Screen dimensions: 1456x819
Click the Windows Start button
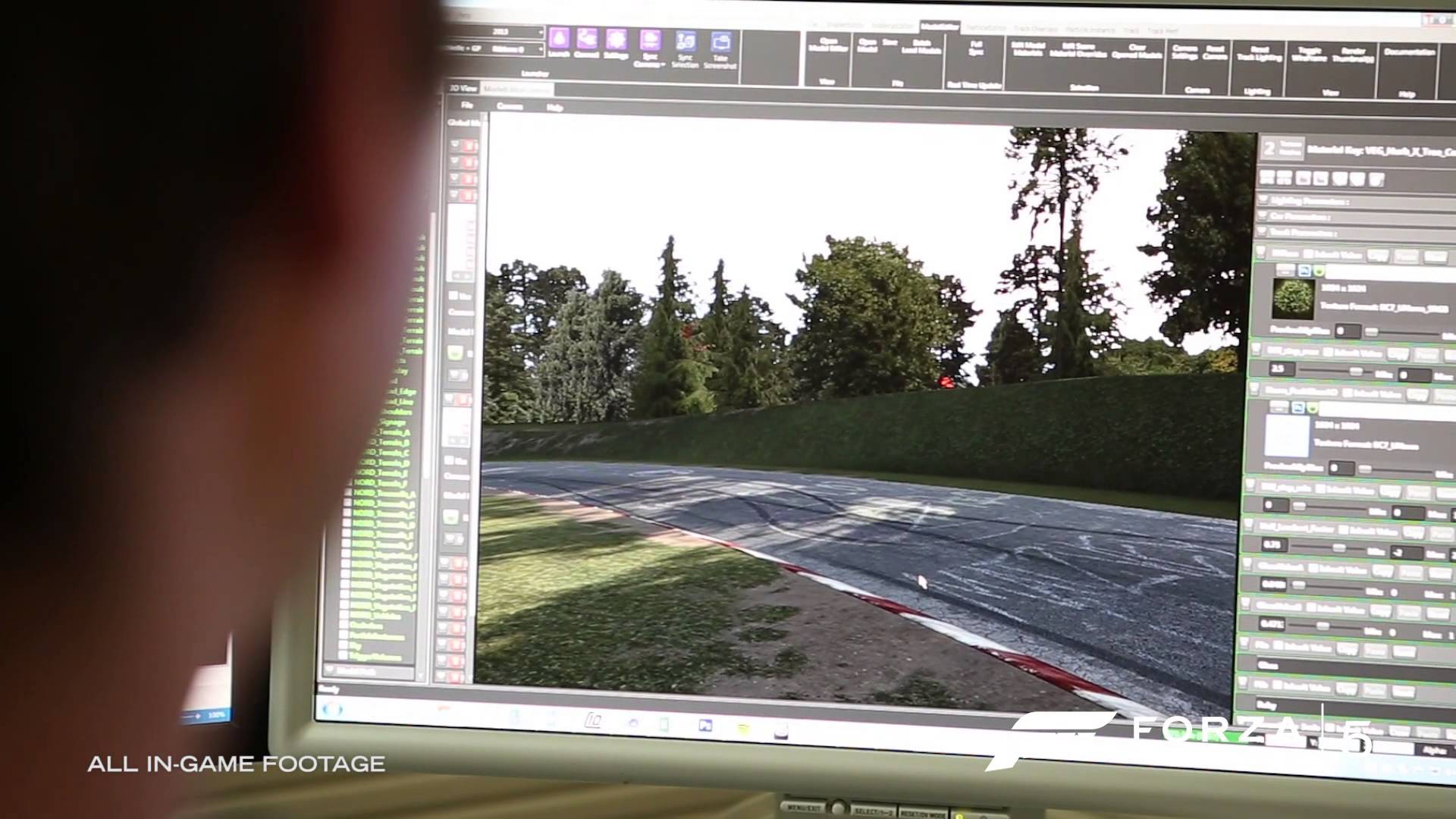332,710
